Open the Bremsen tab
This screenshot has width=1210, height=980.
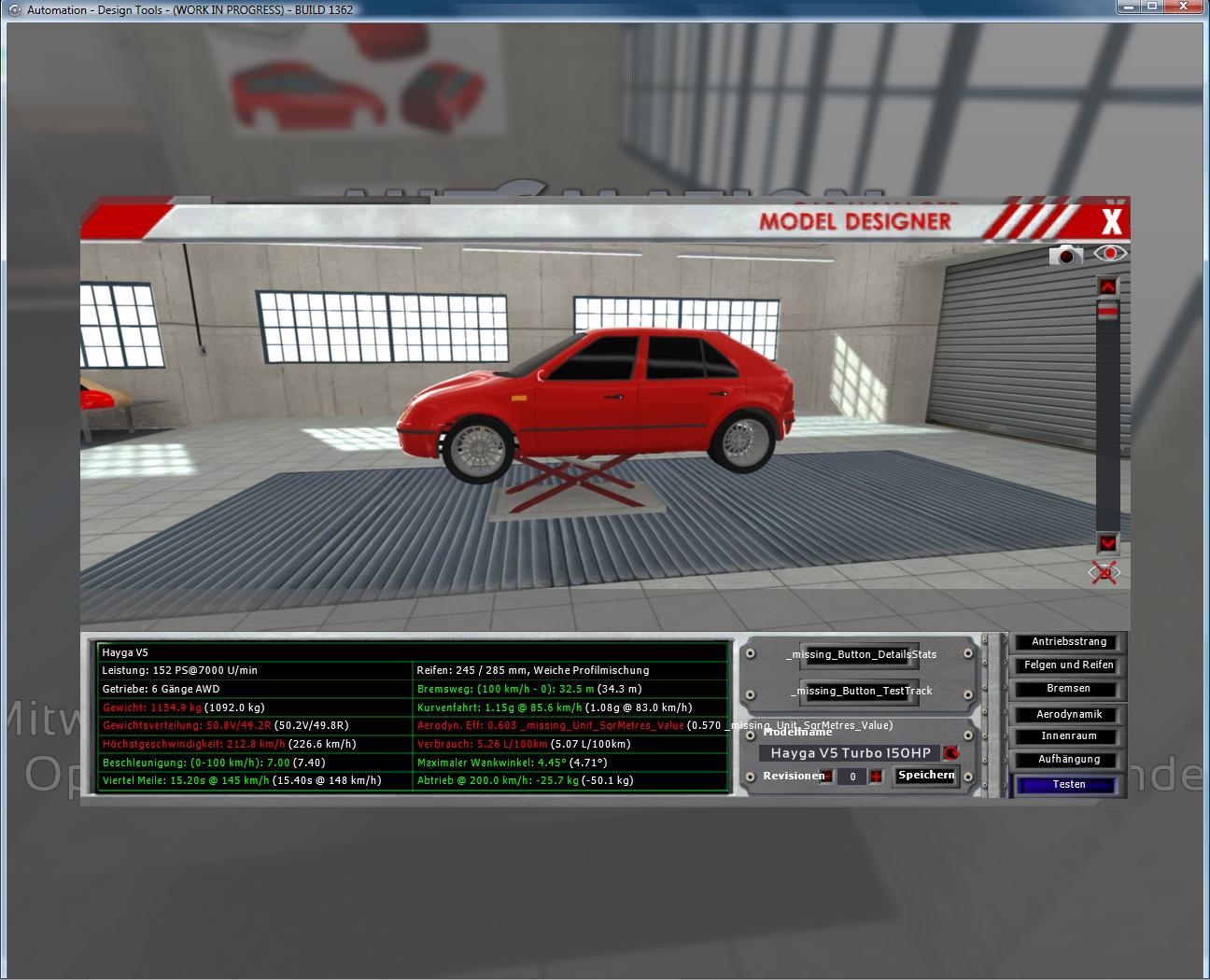coord(1069,689)
